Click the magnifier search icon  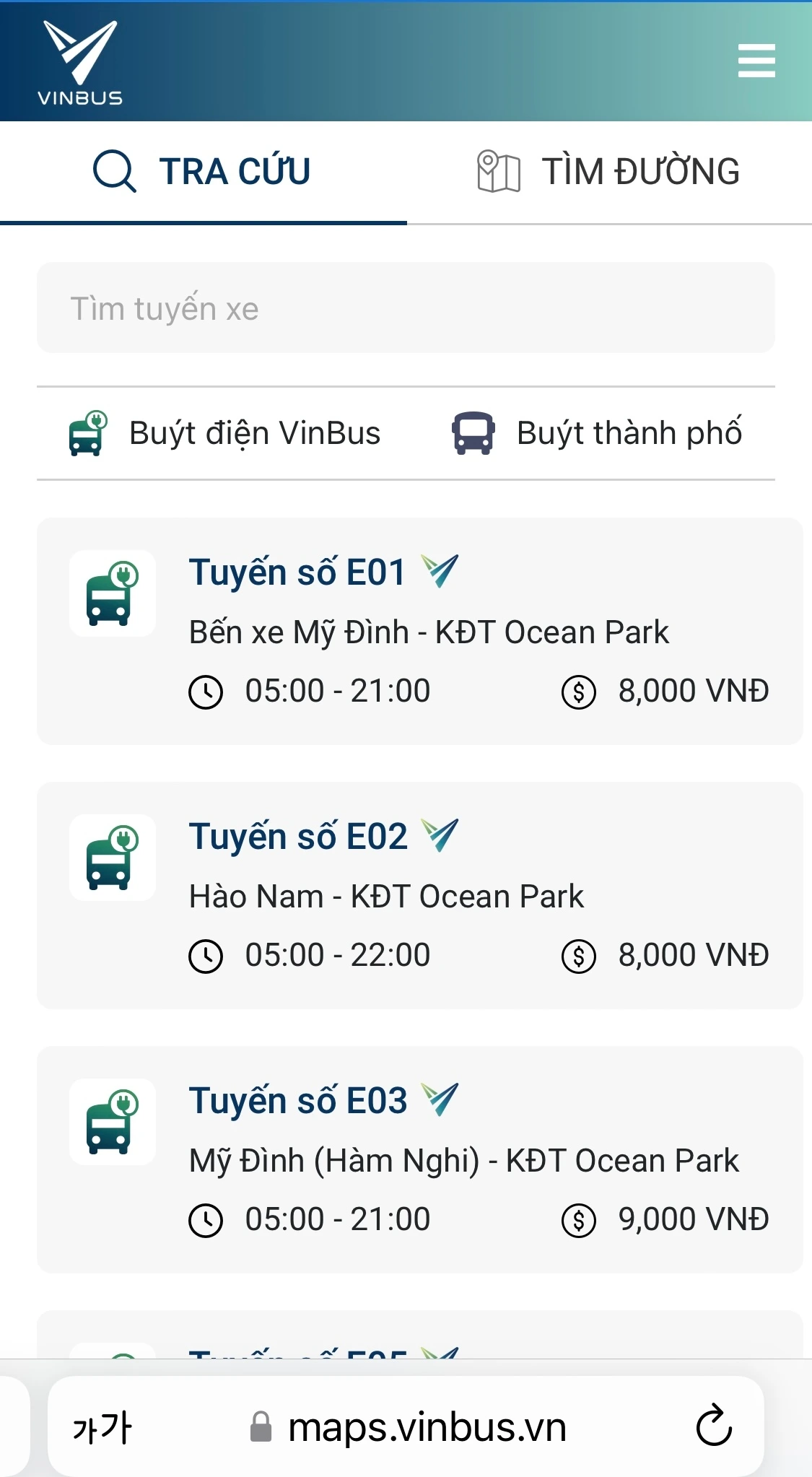114,172
